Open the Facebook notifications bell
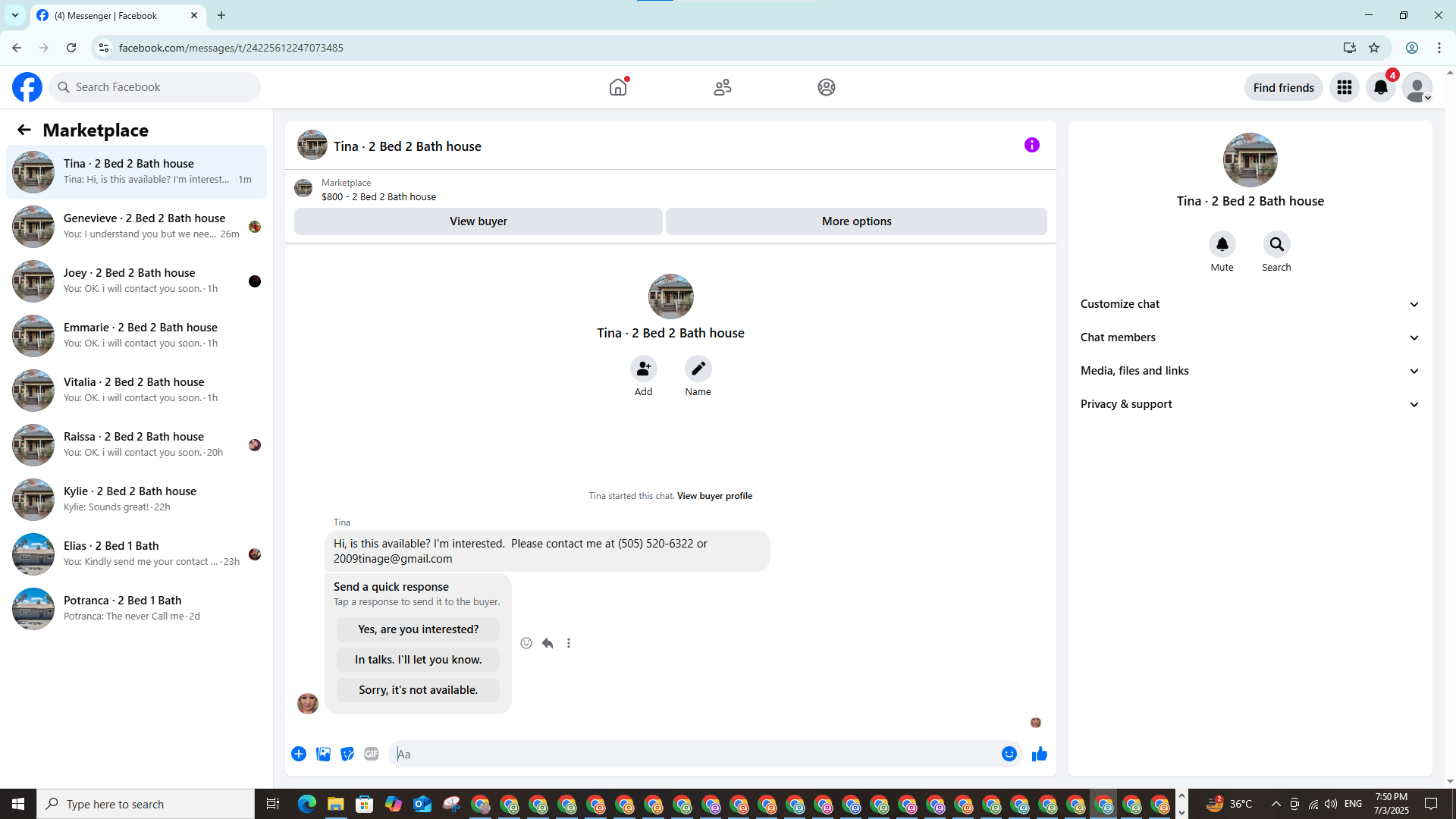 point(1380,87)
